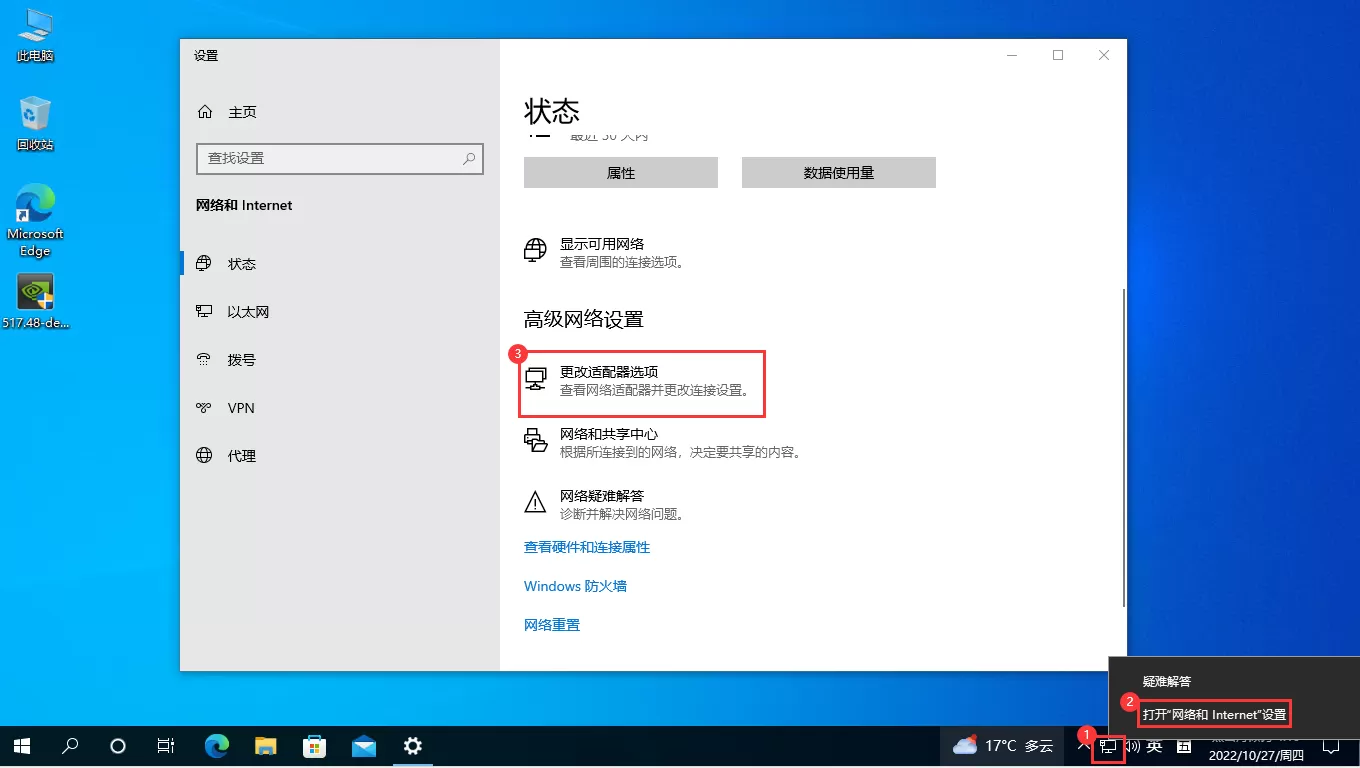Click 查看硬件和连接属性
This screenshot has height=768, width=1360.
pyautogui.click(x=587, y=547)
